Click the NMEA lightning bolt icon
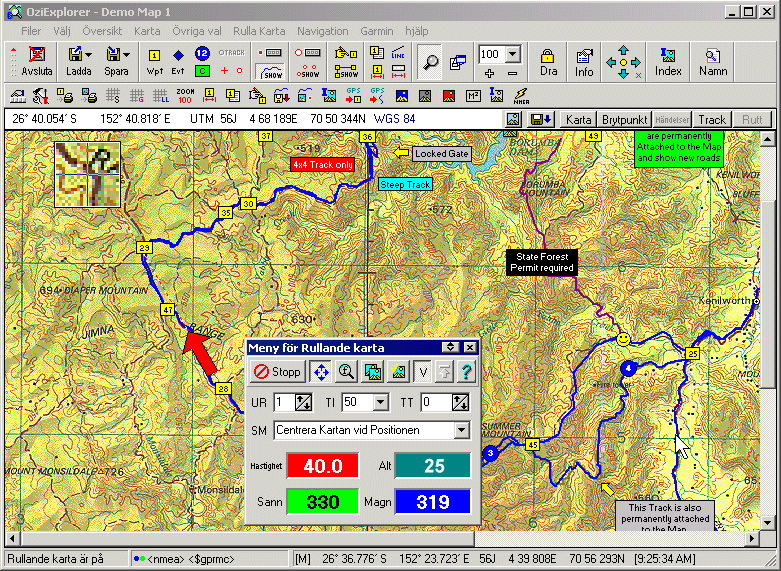781x571 pixels. point(521,96)
